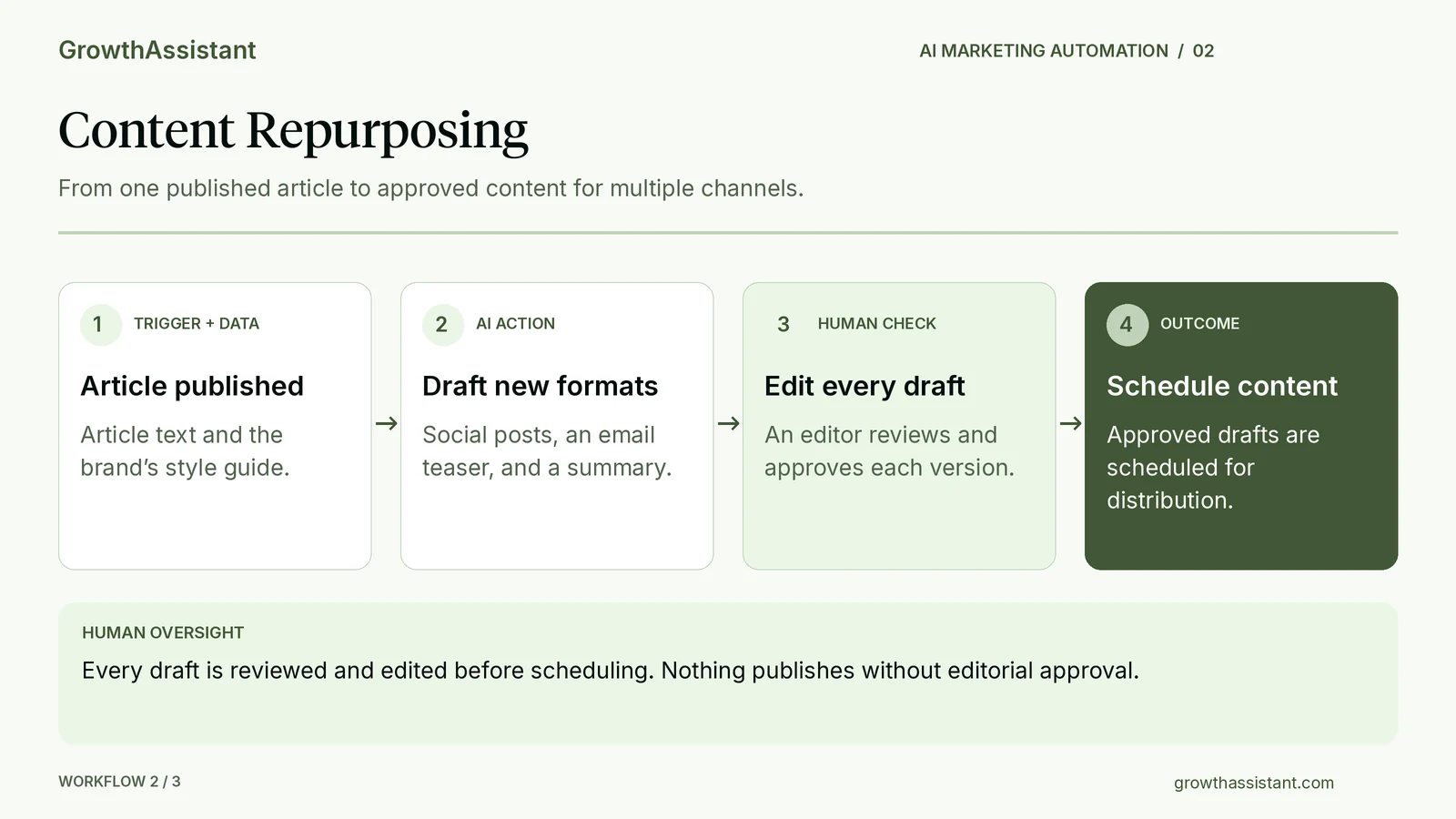
Task: Click the sentence 'Every draft is reviewed and edited'
Action: tap(611, 671)
